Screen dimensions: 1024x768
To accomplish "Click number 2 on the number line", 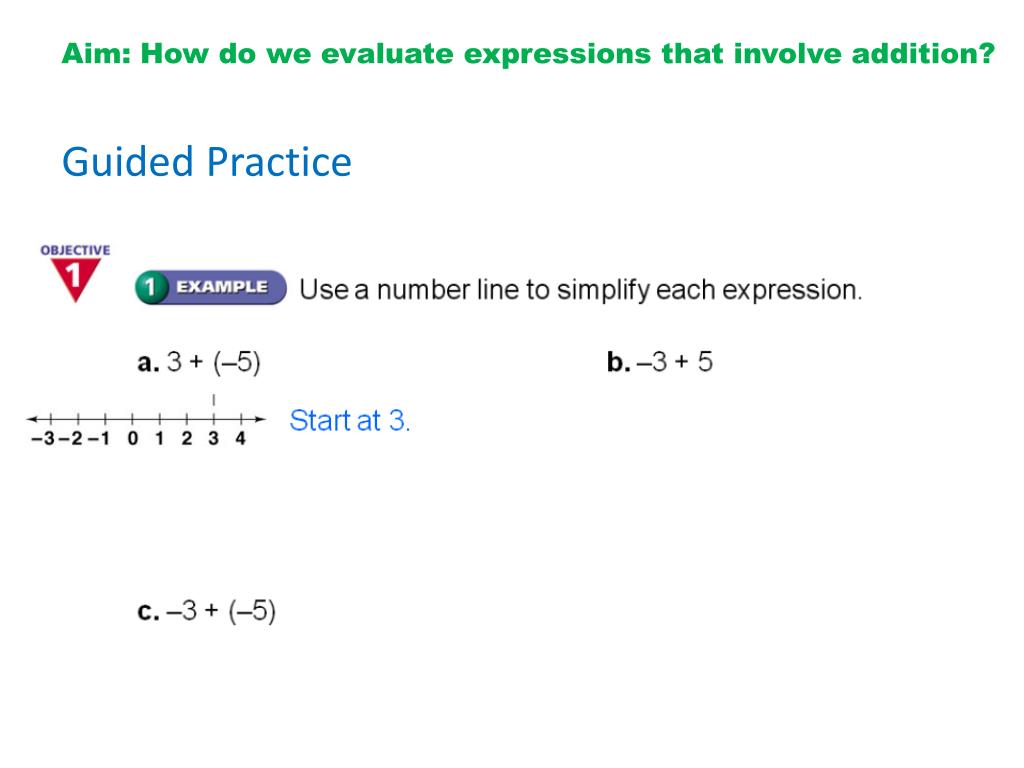I will 187,439.
